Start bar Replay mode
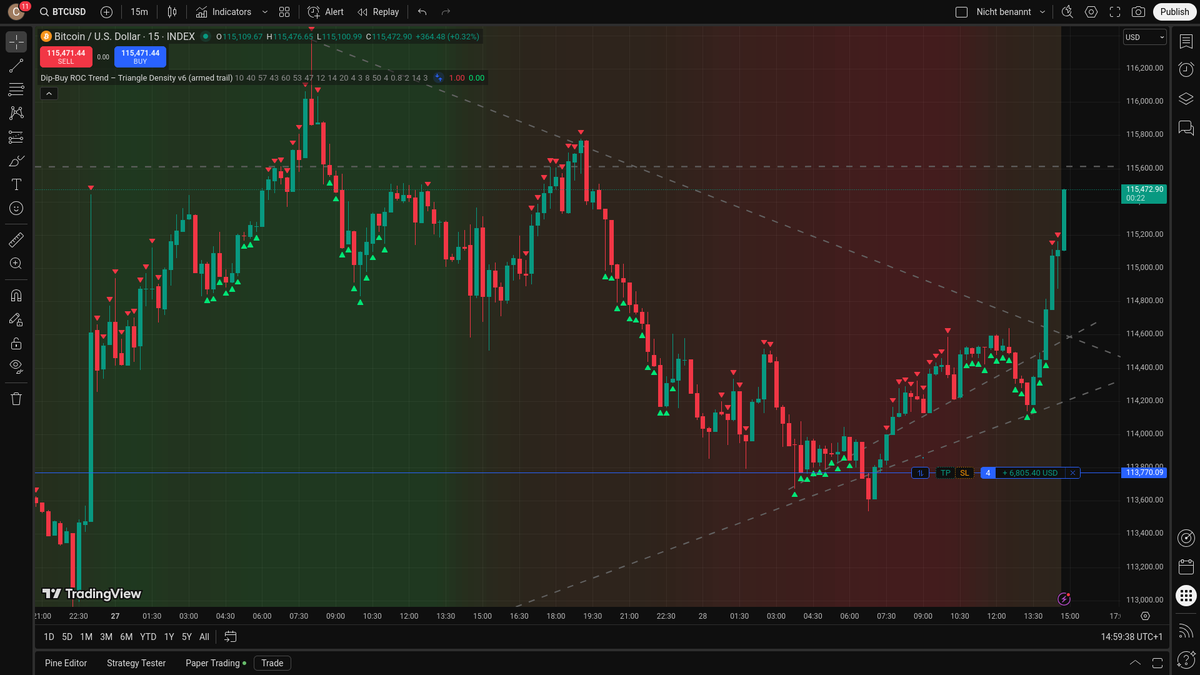Viewport: 1200px width, 675px height. pos(378,12)
